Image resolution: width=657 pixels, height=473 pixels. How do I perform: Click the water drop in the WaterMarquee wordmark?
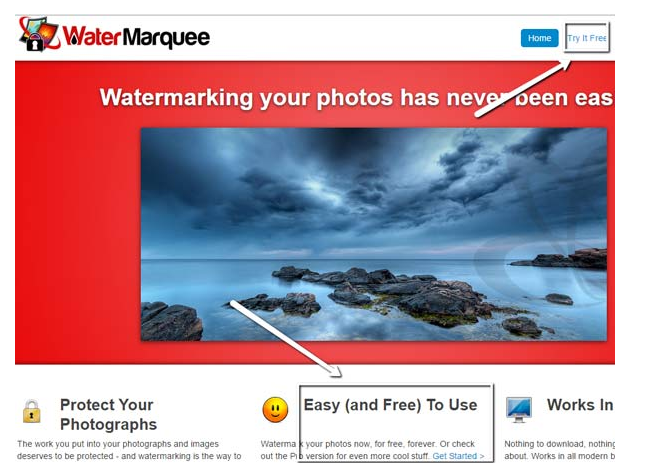click(x=74, y=39)
